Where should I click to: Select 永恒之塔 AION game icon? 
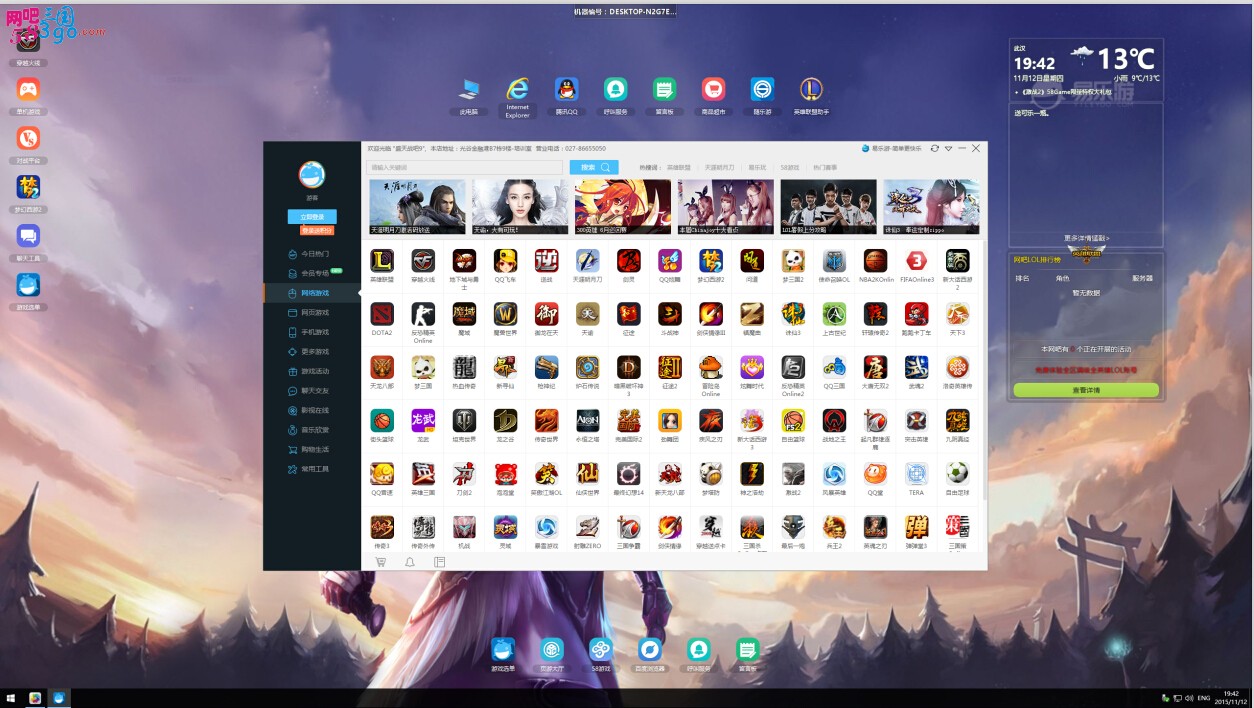click(x=588, y=420)
